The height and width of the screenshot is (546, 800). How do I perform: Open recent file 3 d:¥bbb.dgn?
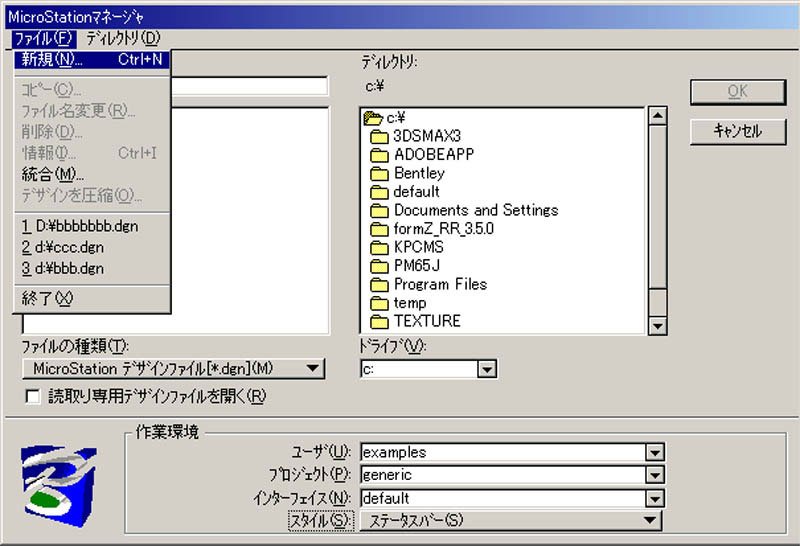click(92, 268)
